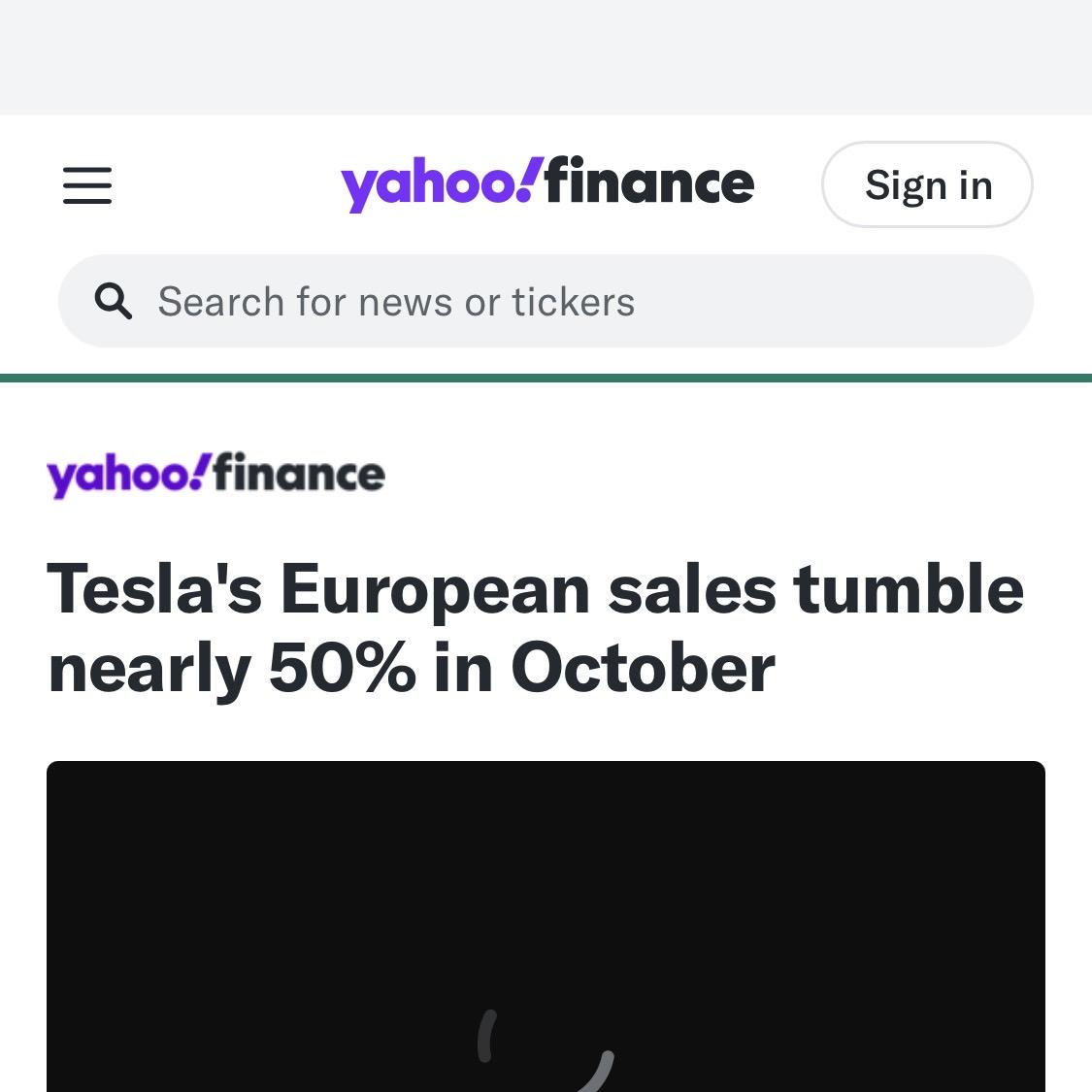Image resolution: width=1092 pixels, height=1092 pixels.
Task: Open the Tesla European sales headline
Action: coord(535,629)
